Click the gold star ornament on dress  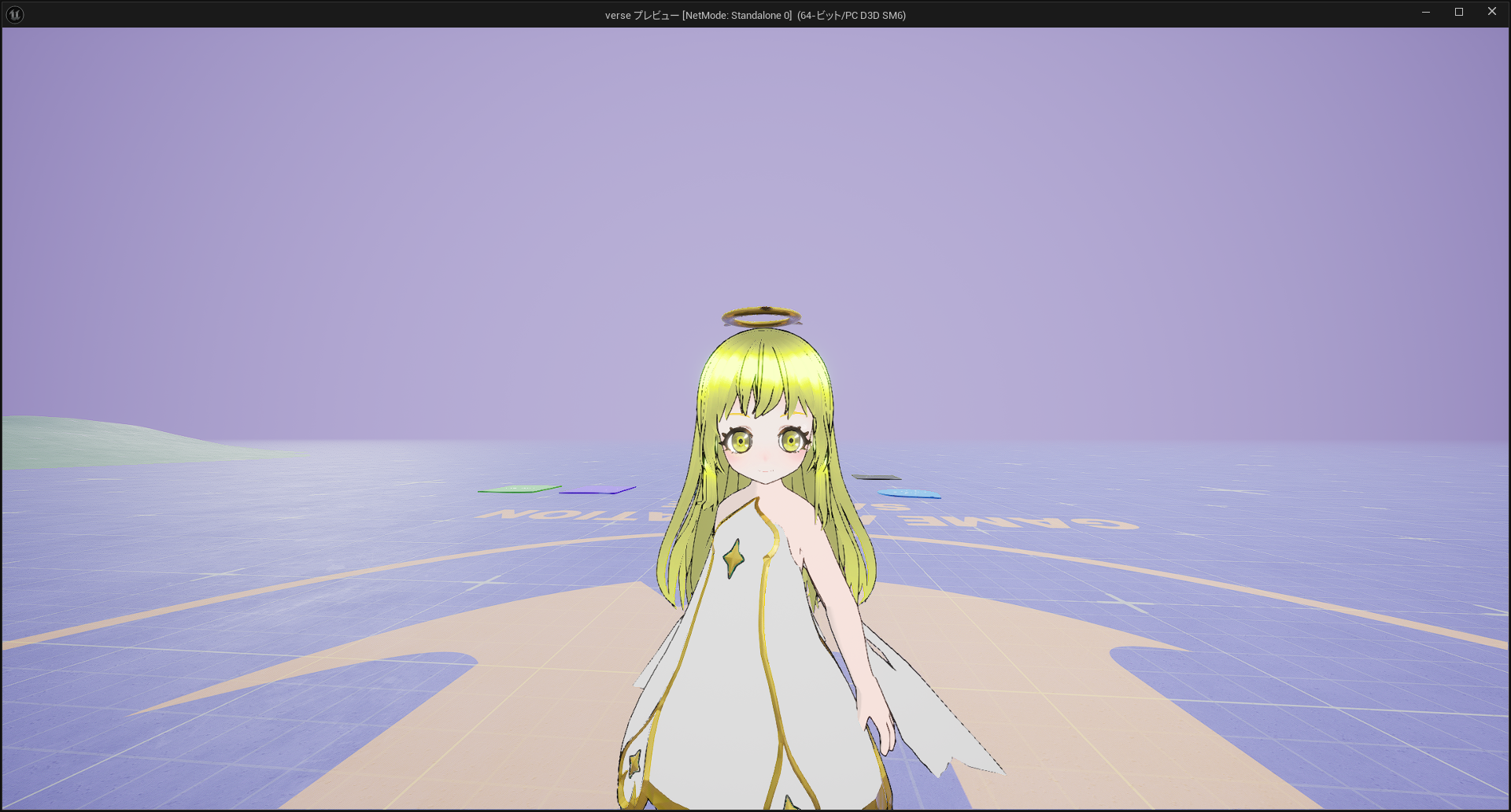pos(733,558)
